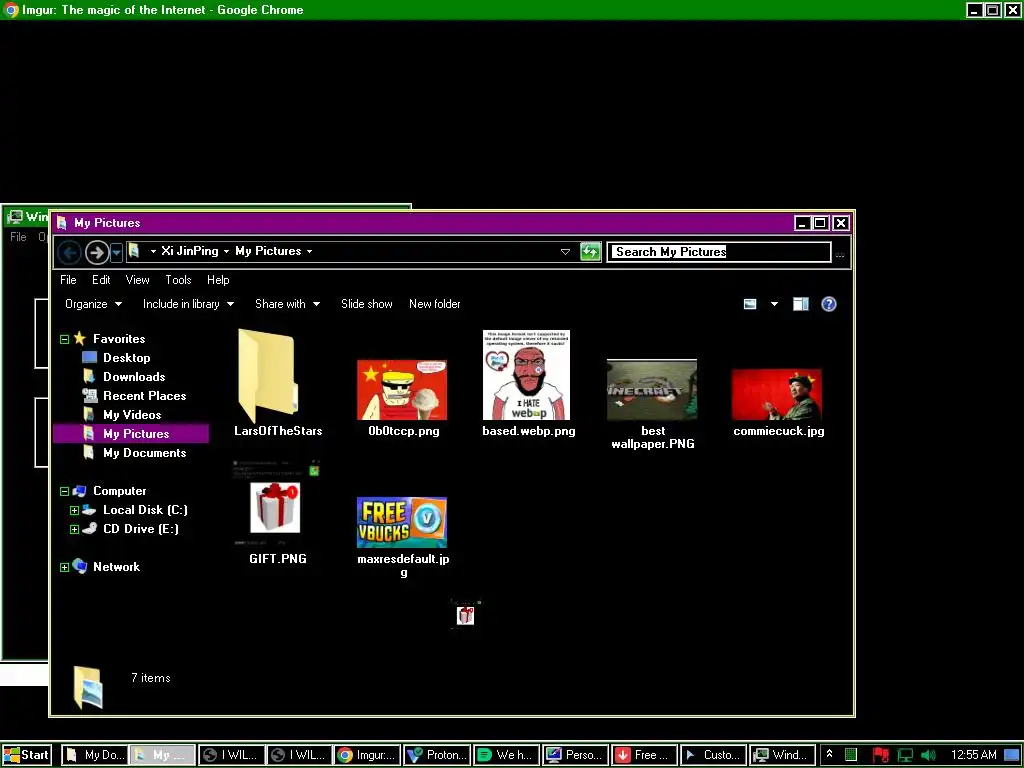Select Downloads in Favorites
Image resolution: width=1024 pixels, height=768 pixels.
pyautogui.click(x=134, y=377)
